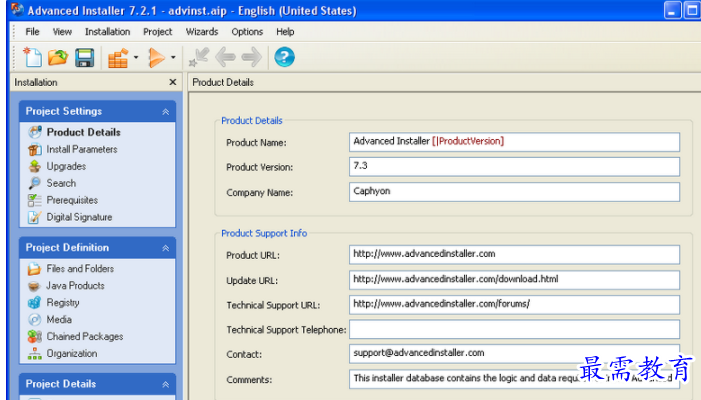The width and height of the screenshot is (701, 400).
Task: Collapse the Project Definition section
Action: click(165, 248)
